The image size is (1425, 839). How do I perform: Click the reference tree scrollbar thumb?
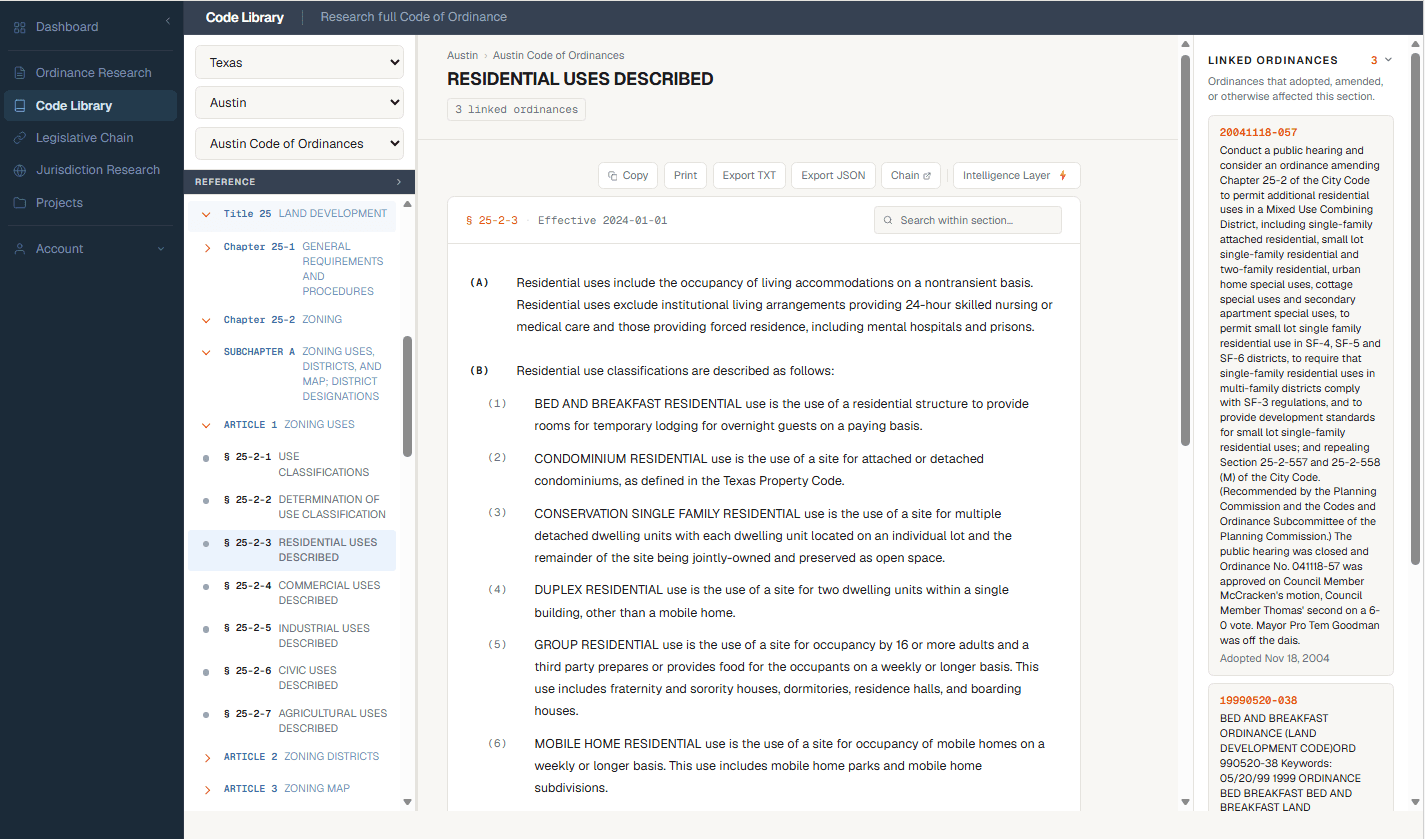coord(407,396)
